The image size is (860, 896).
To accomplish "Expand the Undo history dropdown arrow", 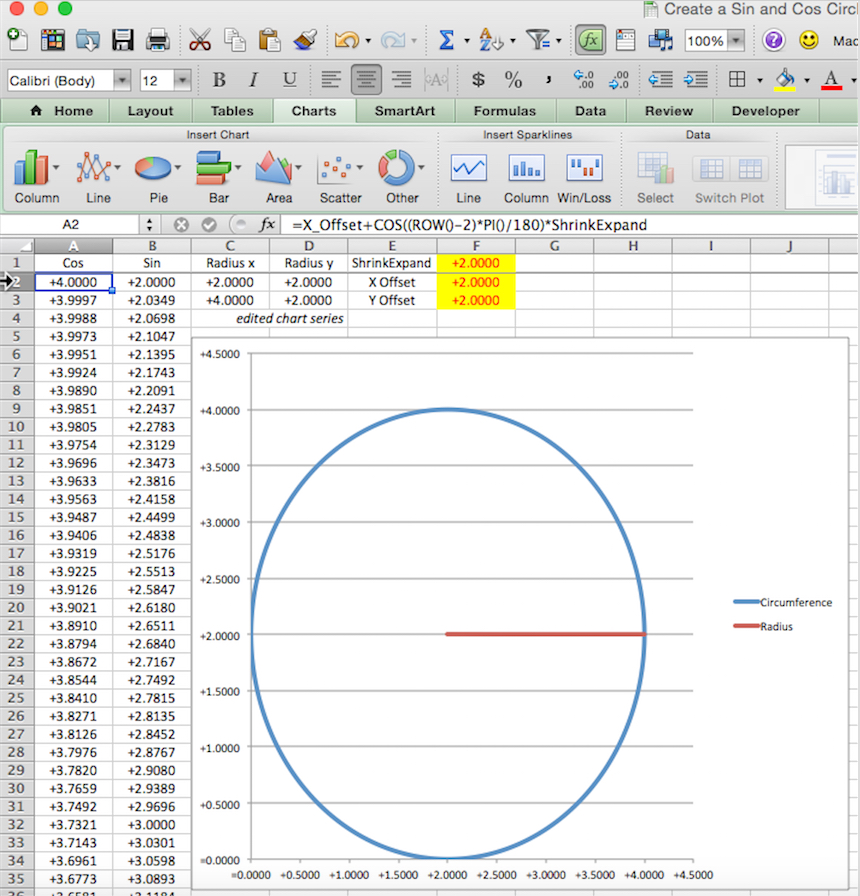I will (x=368, y=41).
